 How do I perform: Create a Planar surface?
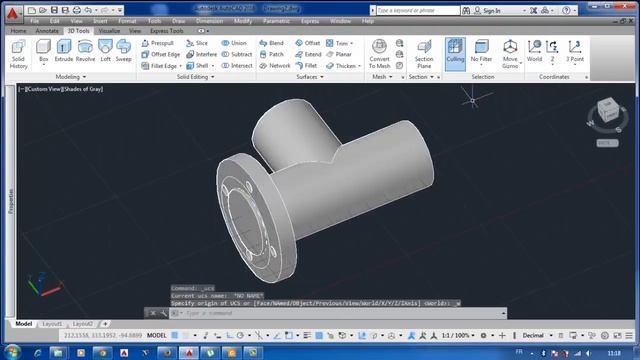[x=339, y=54]
